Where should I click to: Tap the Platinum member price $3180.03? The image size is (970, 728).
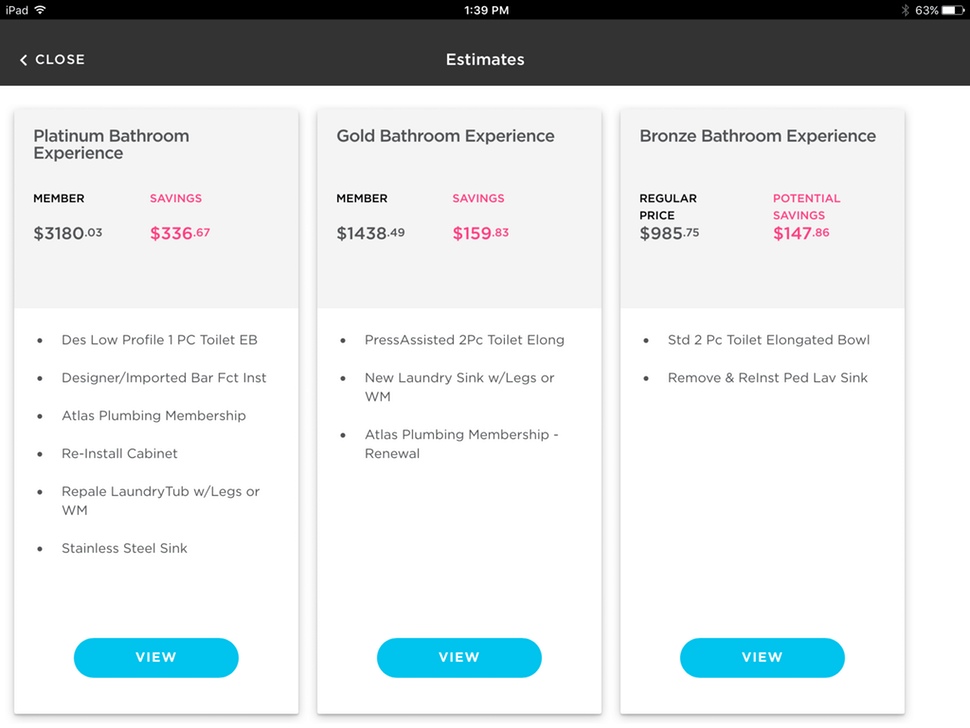[68, 234]
